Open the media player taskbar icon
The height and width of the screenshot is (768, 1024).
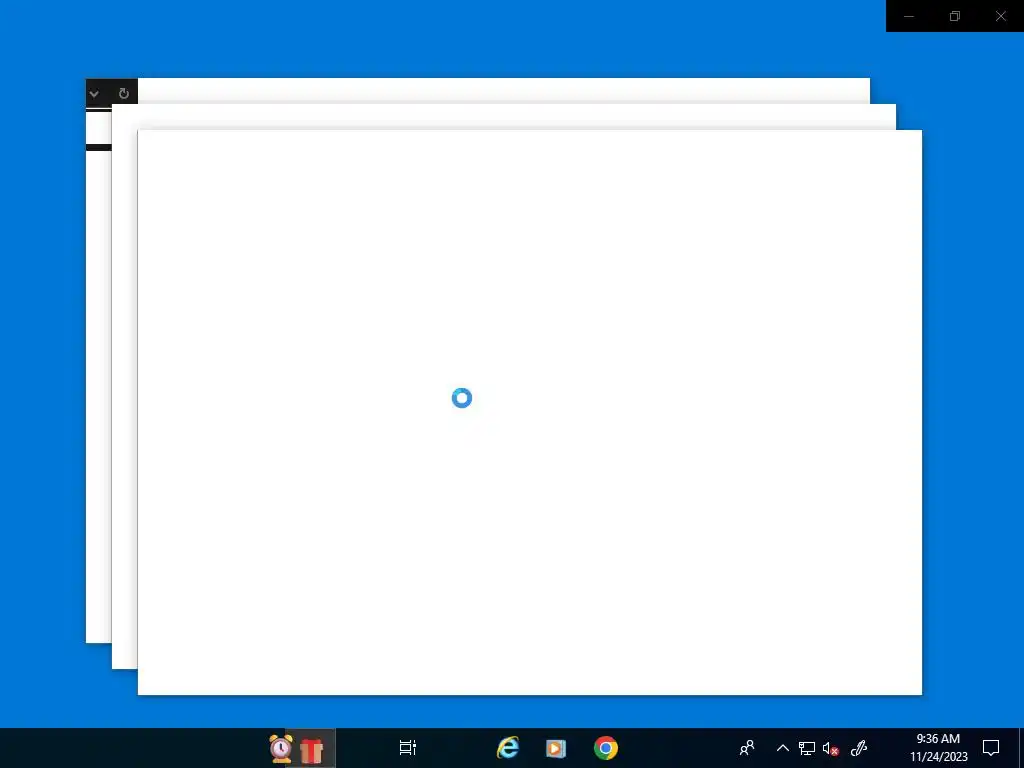556,748
